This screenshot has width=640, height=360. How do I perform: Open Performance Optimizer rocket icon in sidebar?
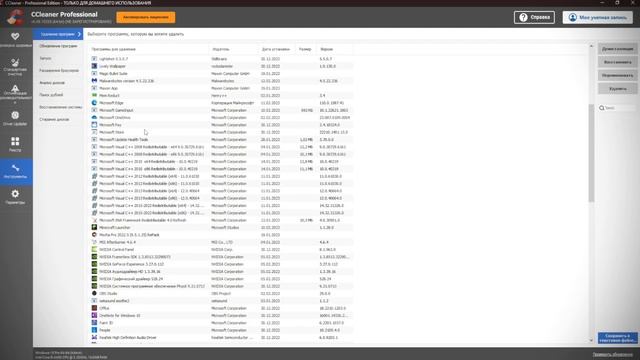tap(15, 88)
